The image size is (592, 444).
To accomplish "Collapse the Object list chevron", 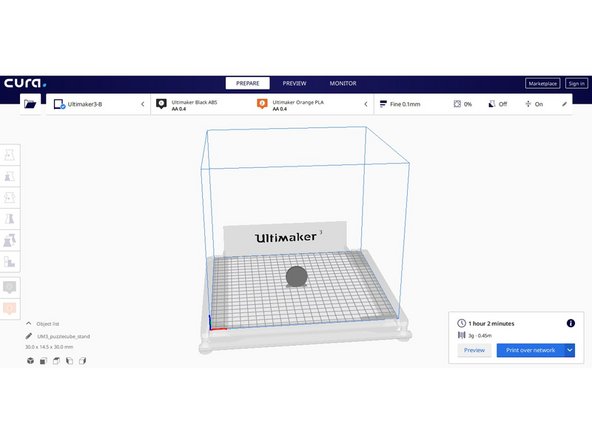I will (x=29, y=324).
